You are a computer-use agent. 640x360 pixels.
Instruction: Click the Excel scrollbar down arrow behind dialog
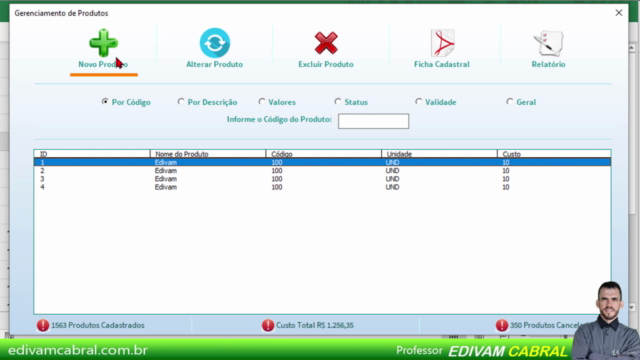632,307
